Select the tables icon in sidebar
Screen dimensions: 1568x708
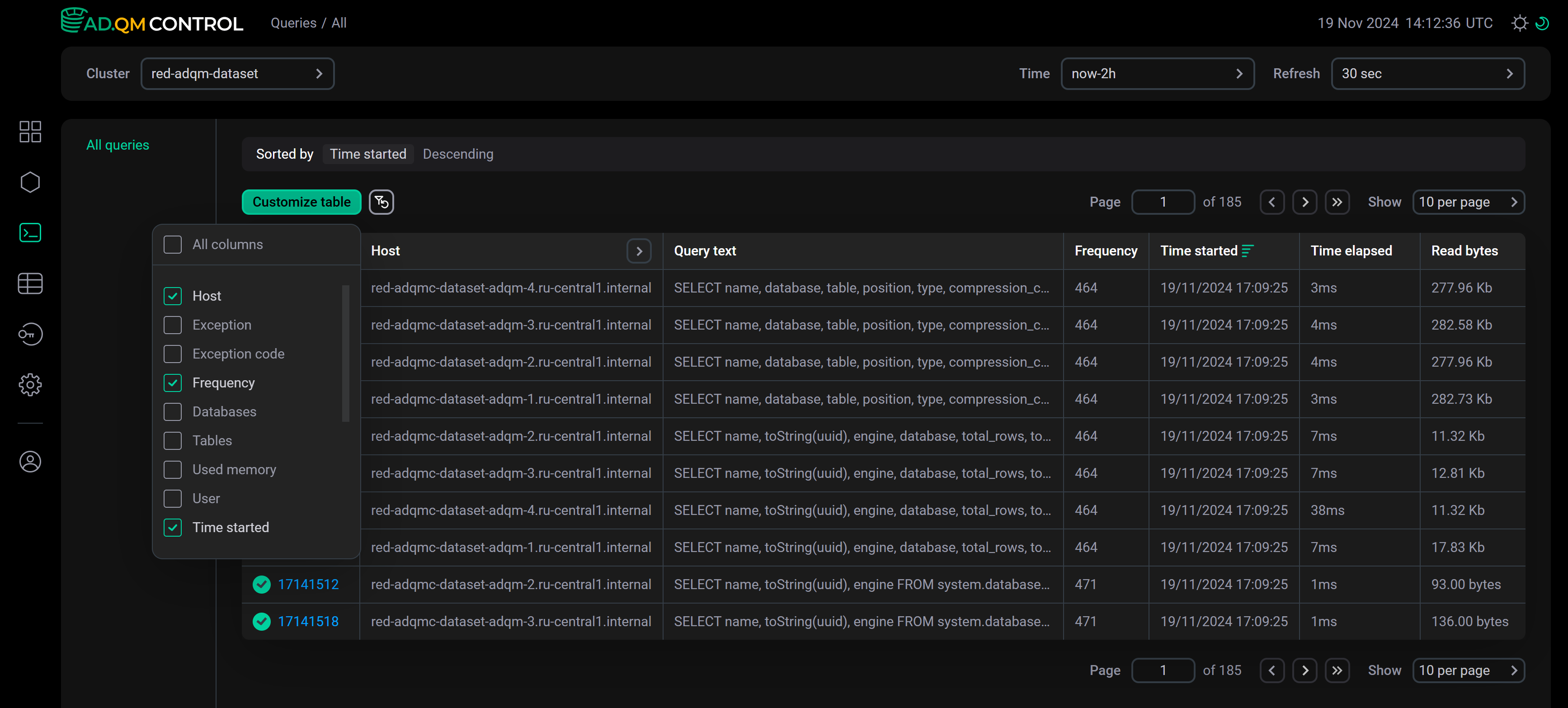coord(30,283)
